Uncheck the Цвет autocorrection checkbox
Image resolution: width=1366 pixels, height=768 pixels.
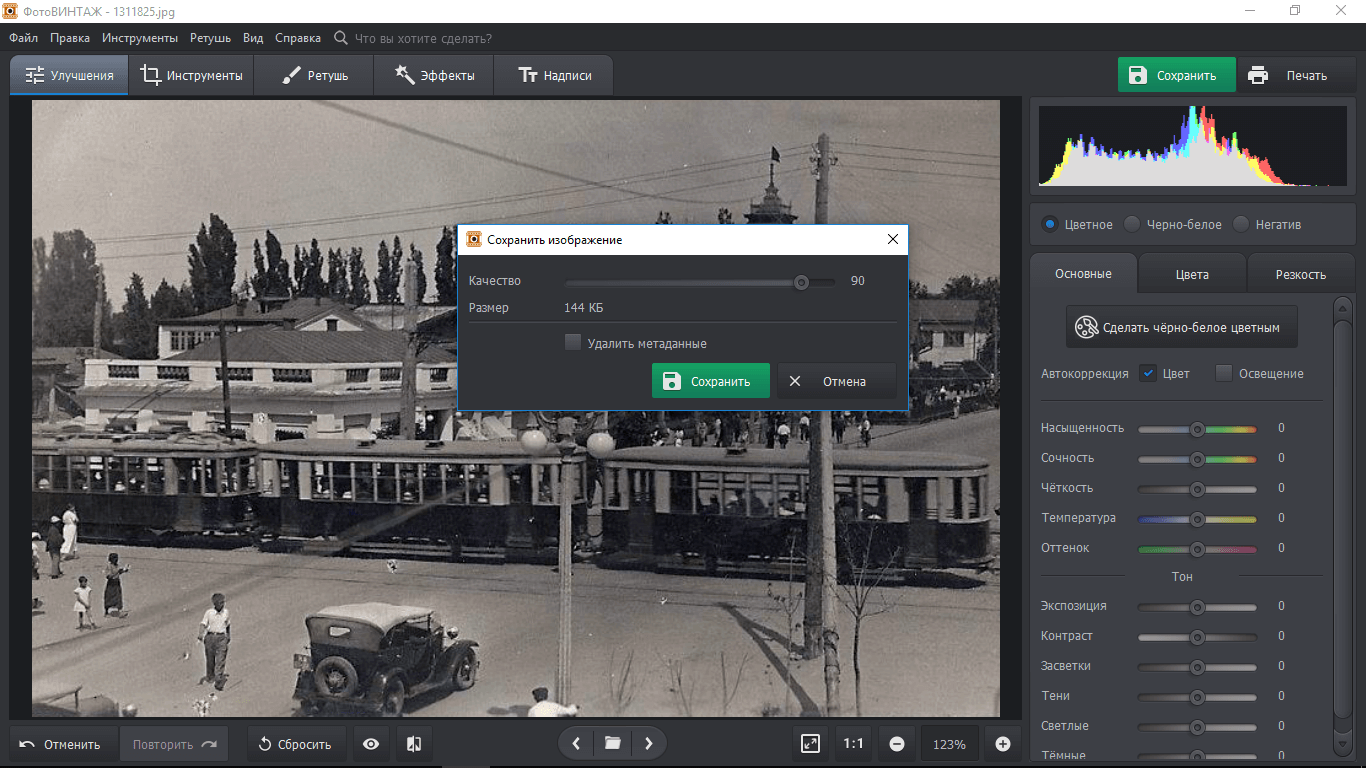point(1148,373)
